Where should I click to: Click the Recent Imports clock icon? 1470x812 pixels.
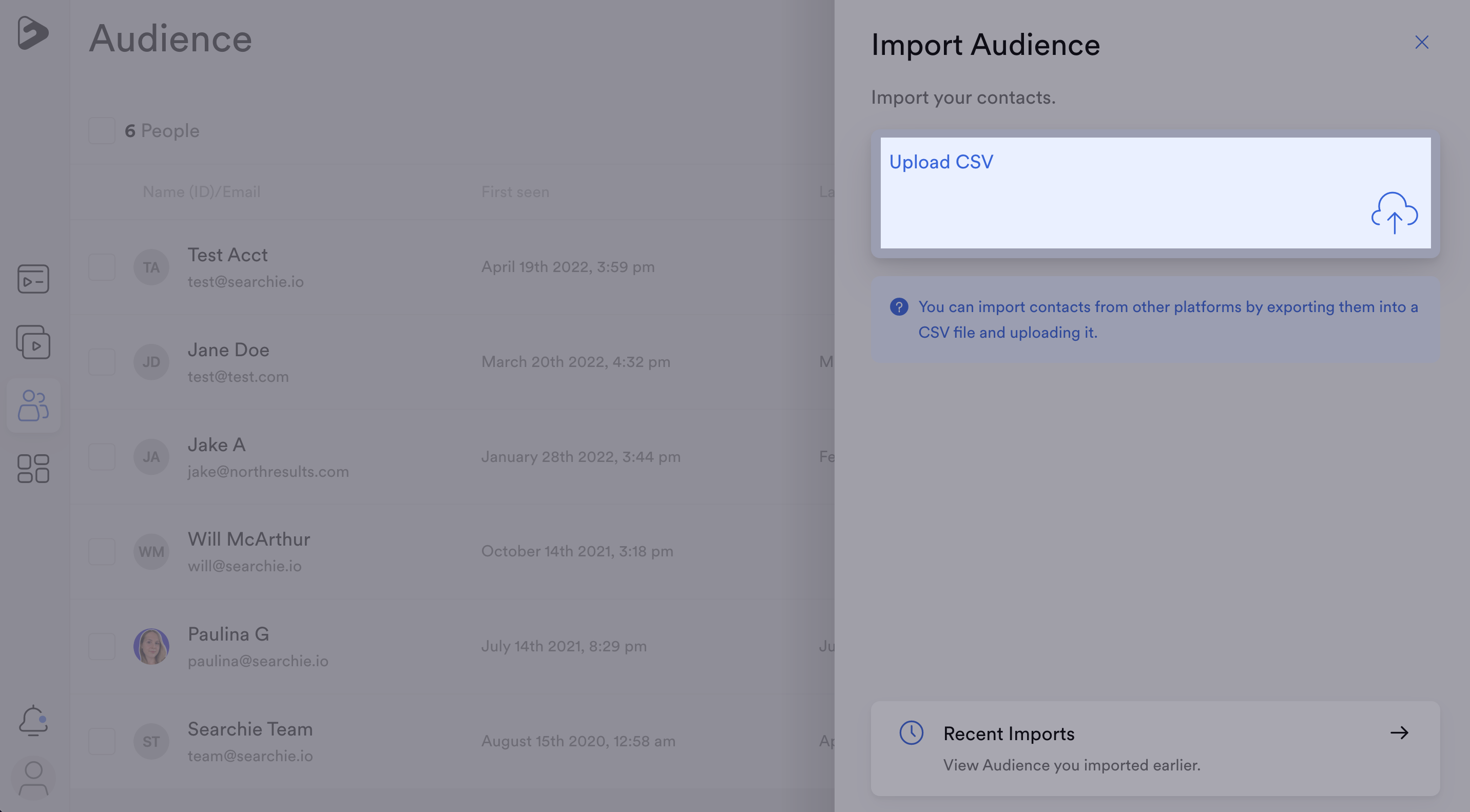[912, 732]
